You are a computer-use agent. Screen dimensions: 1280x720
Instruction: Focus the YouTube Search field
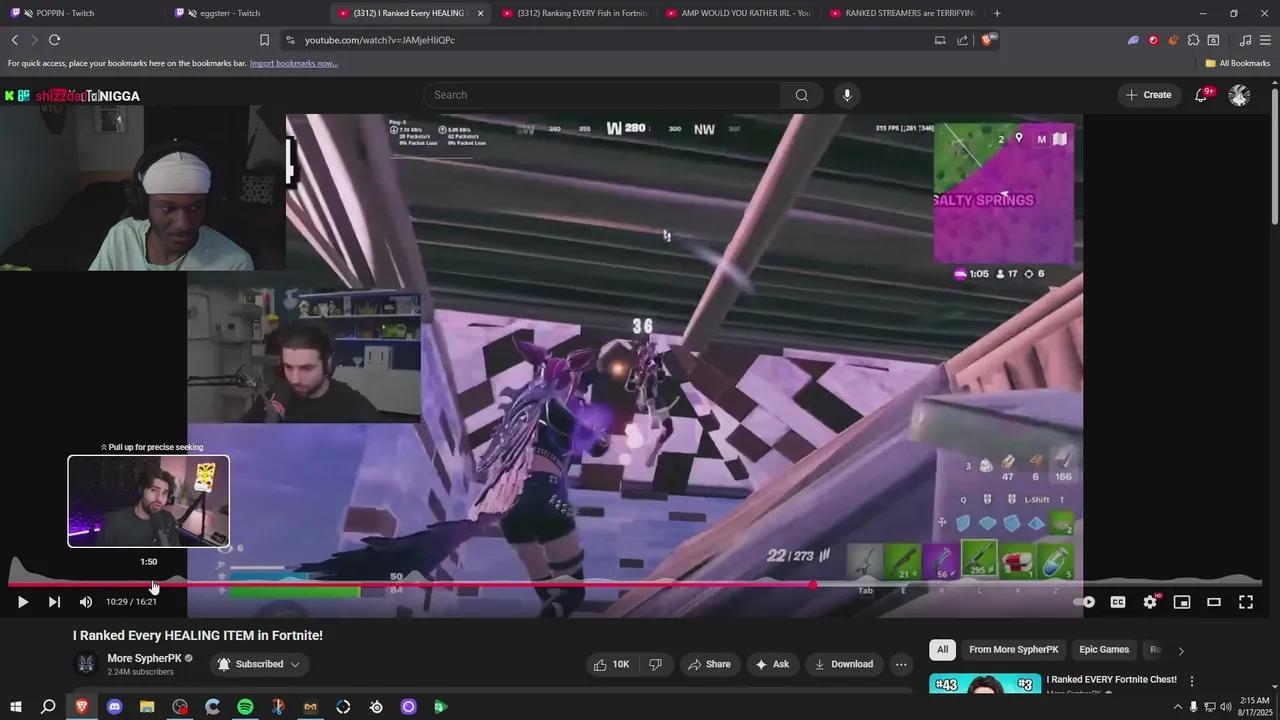point(603,95)
